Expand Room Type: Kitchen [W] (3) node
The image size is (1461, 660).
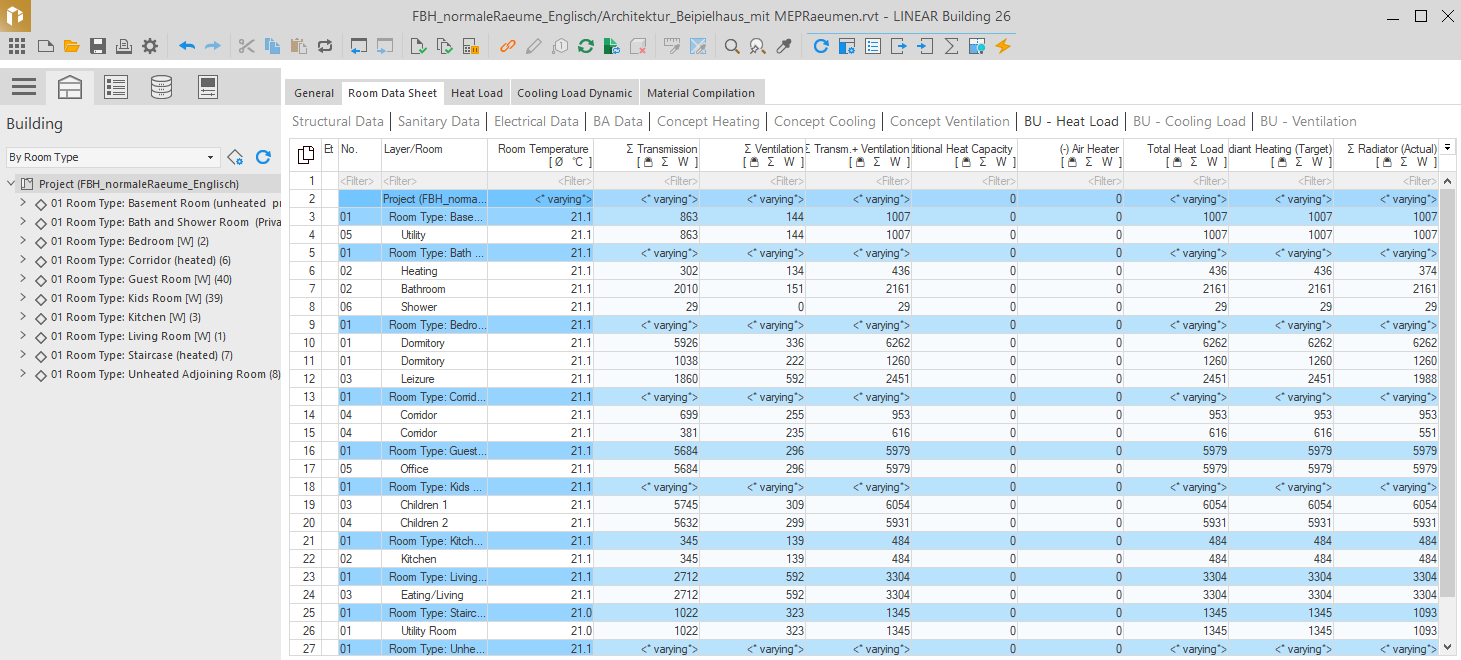(x=23, y=317)
